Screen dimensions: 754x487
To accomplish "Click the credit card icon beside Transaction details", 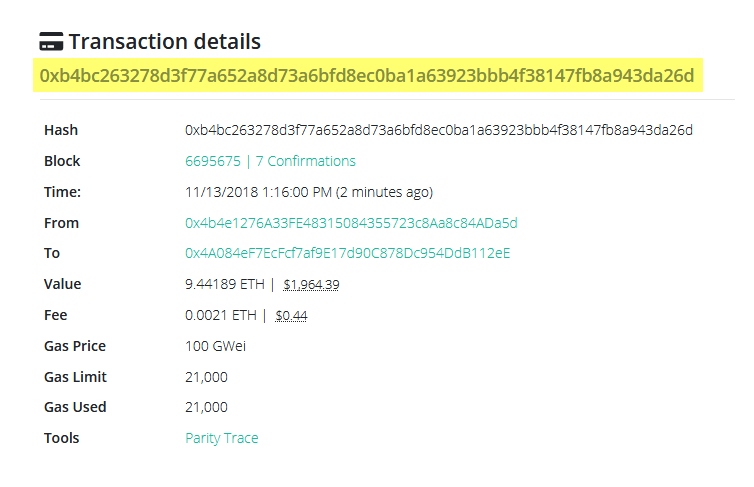I will click(51, 41).
